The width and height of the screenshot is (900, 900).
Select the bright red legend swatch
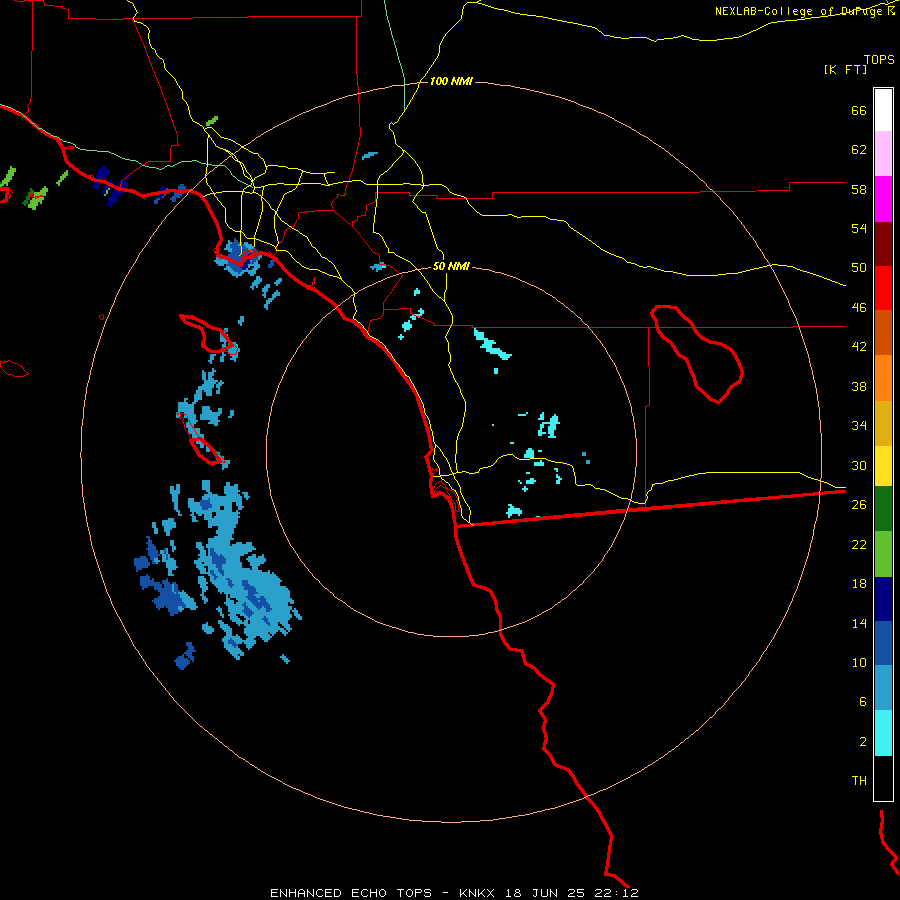coord(883,288)
